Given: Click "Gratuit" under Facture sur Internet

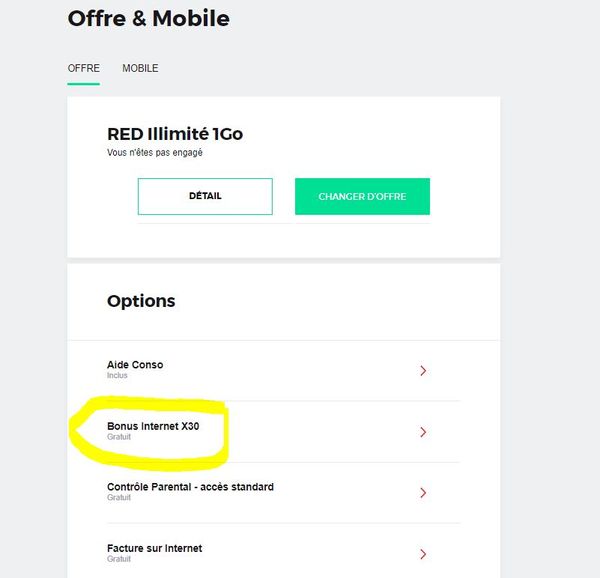Looking at the screenshot, I should 119,559.
